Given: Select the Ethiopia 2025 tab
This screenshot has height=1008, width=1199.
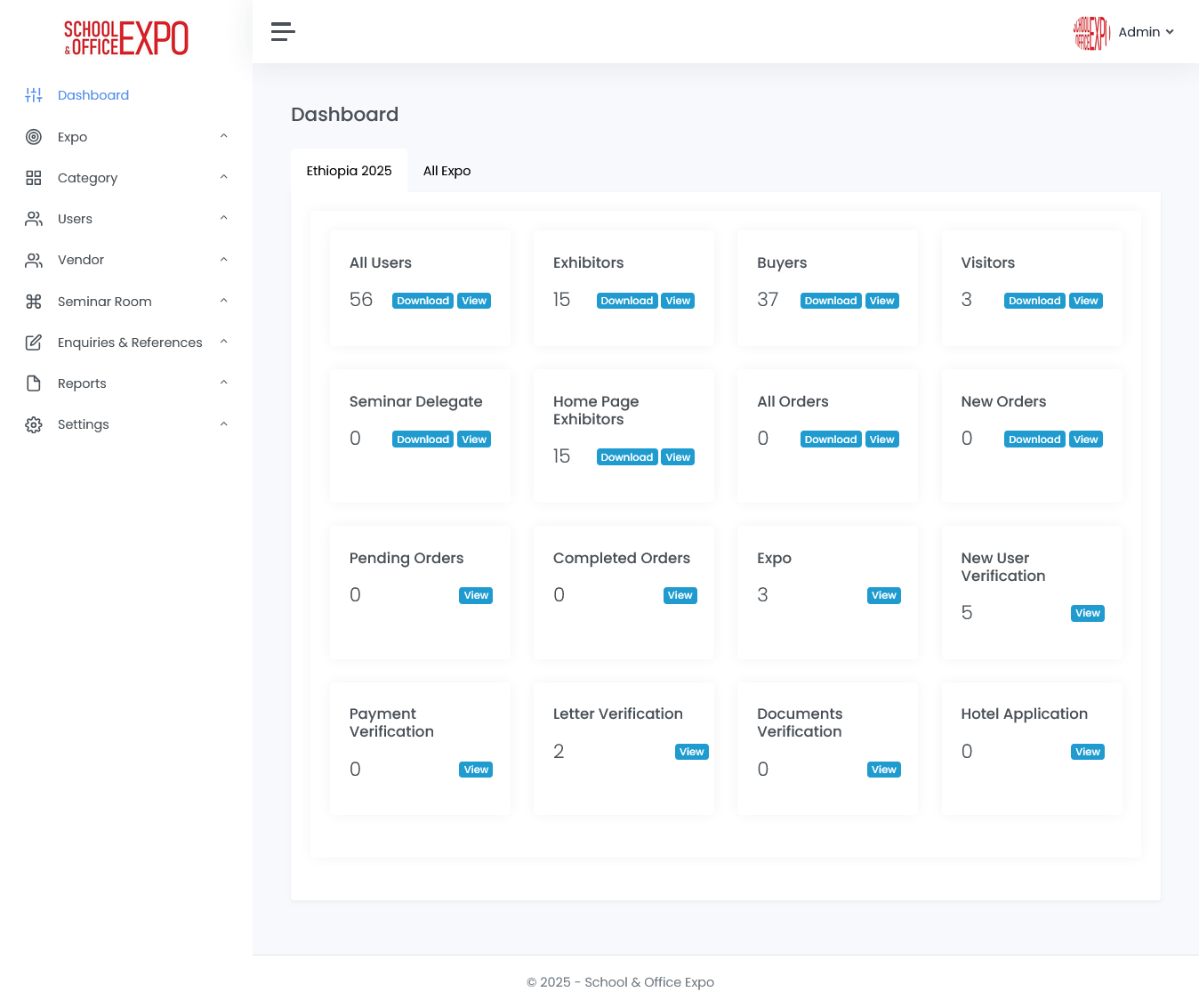Looking at the screenshot, I should [349, 171].
